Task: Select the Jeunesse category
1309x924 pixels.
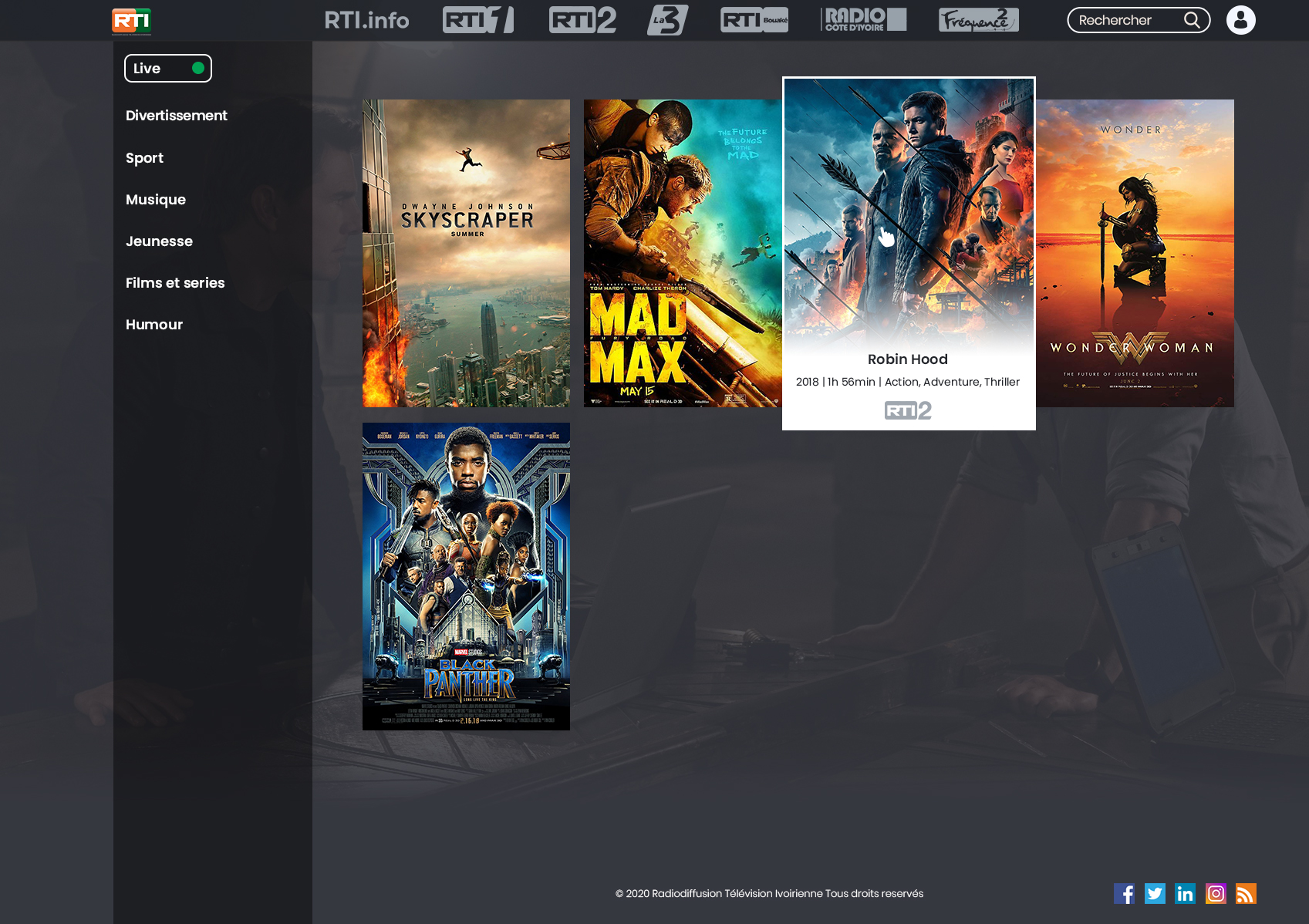Action: tap(159, 241)
